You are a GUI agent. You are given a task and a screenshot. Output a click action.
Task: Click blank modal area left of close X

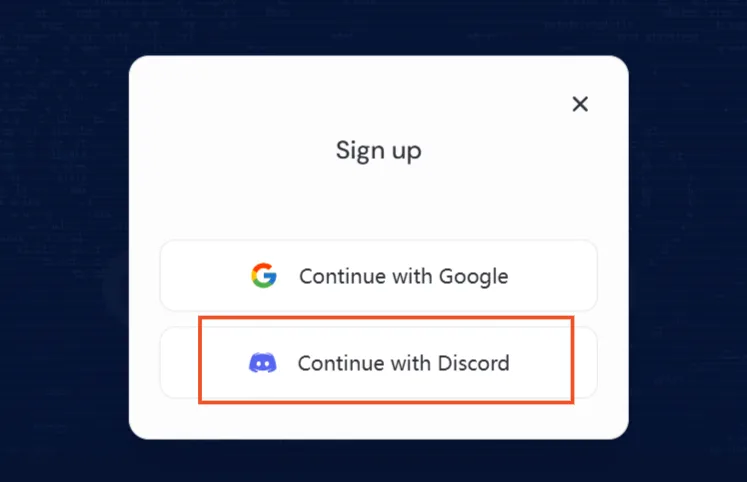(x=476, y=104)
